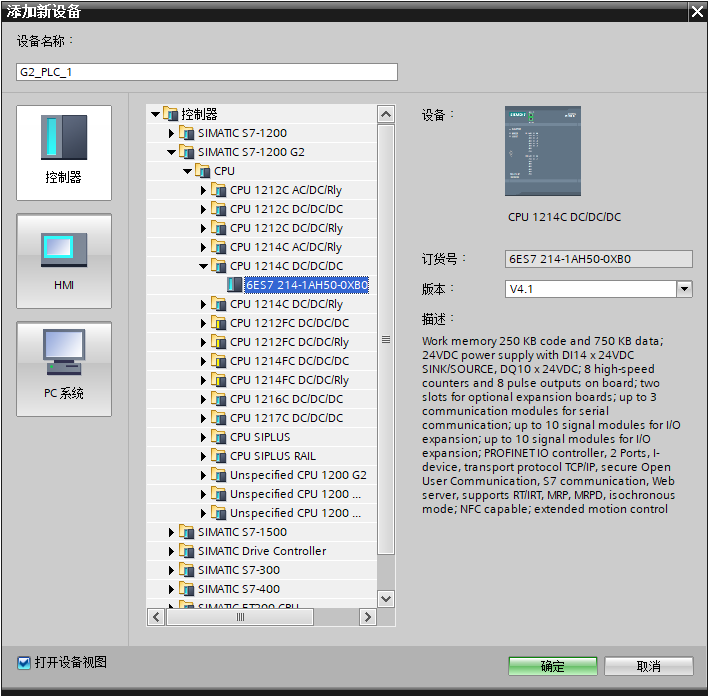Click the 控制器 root folder icon
This screenshot has height=697, width=709.
pyautogui.click(x=170, y=114)
